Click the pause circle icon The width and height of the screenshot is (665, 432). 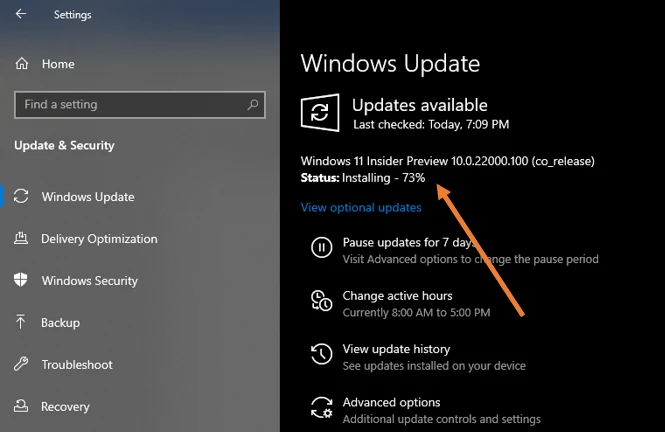click(x=321, y=247)
